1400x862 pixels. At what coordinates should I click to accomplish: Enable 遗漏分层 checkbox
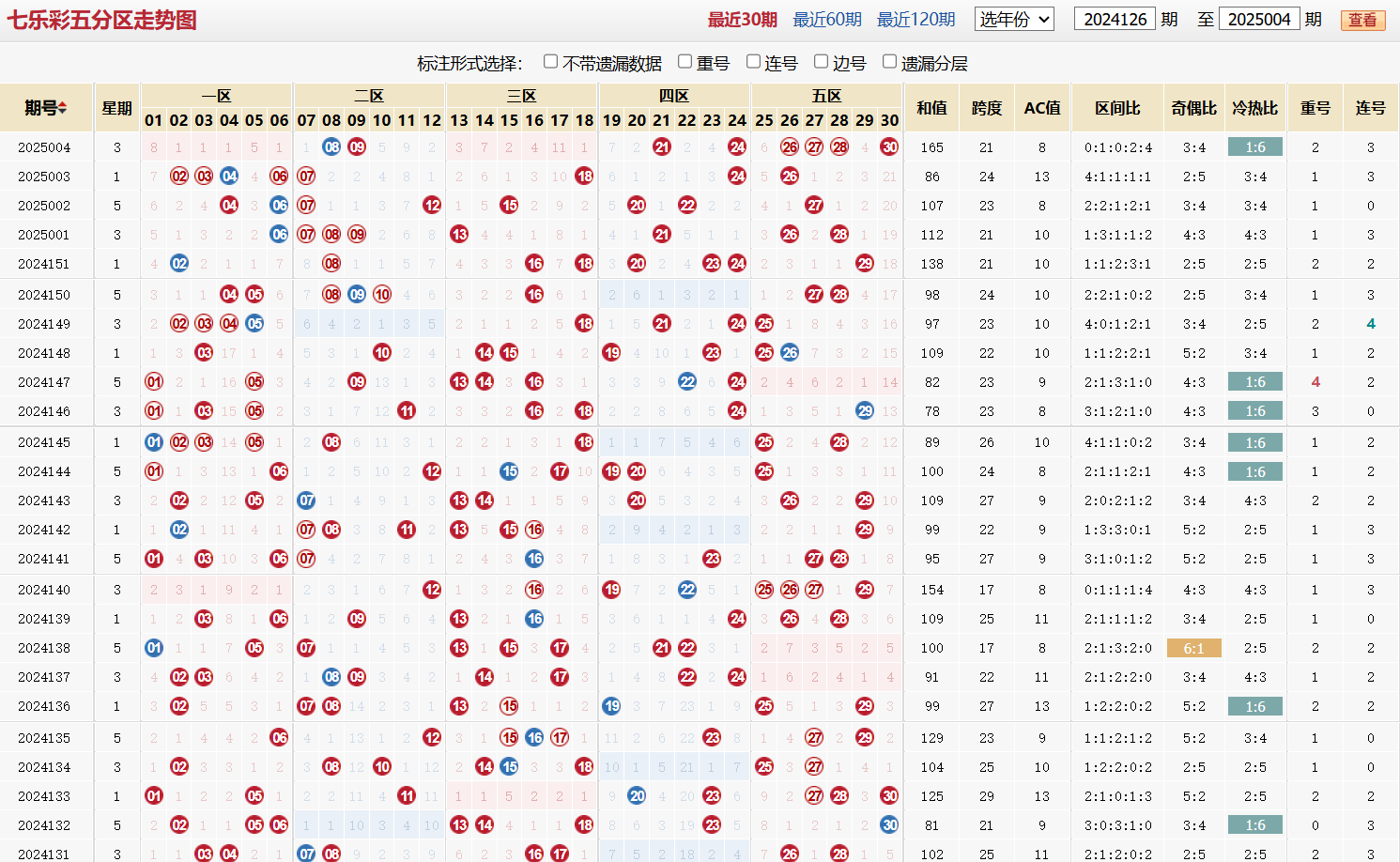(890, 62)
